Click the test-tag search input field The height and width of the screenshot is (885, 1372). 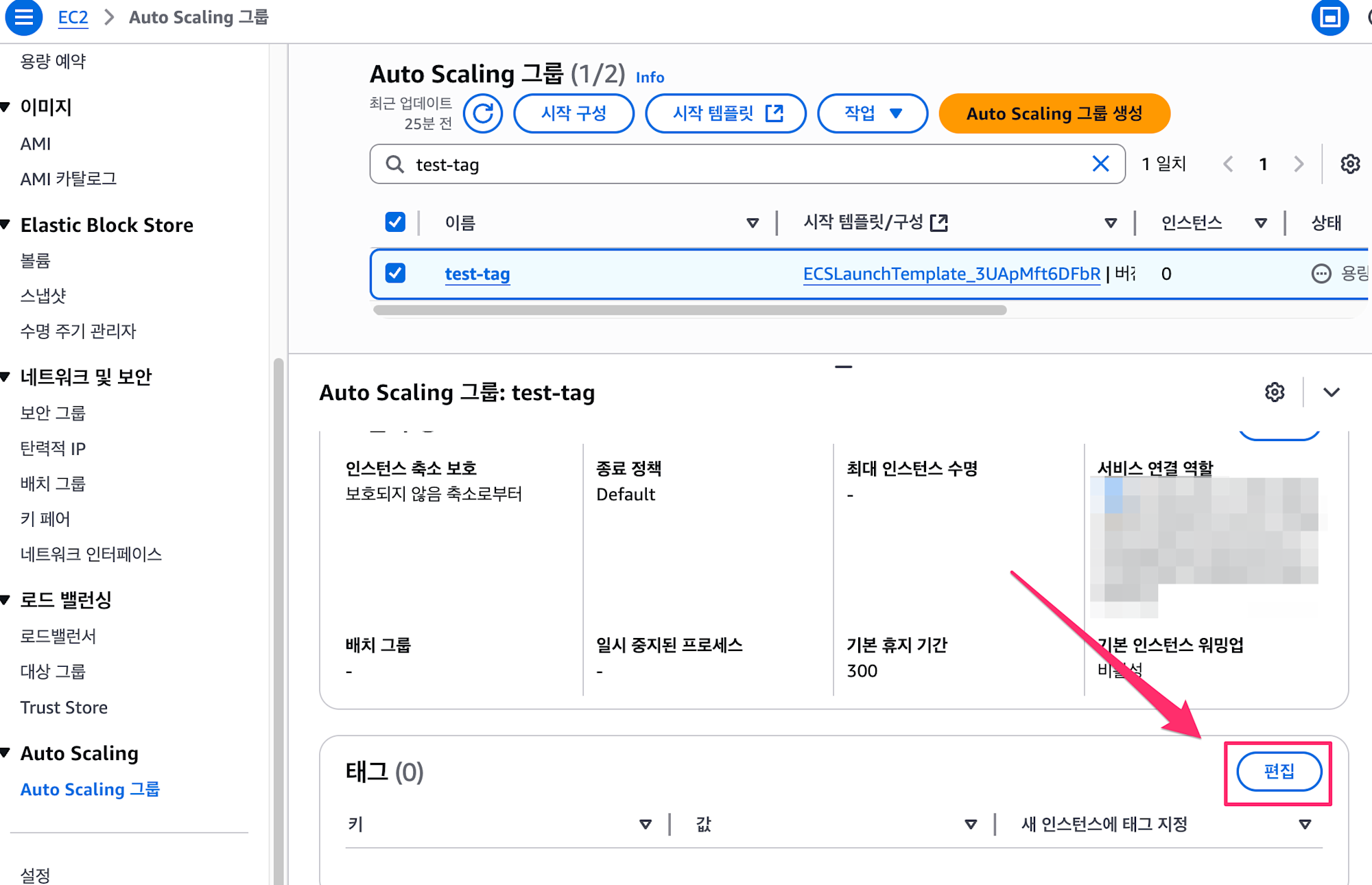tap(747, 164)
